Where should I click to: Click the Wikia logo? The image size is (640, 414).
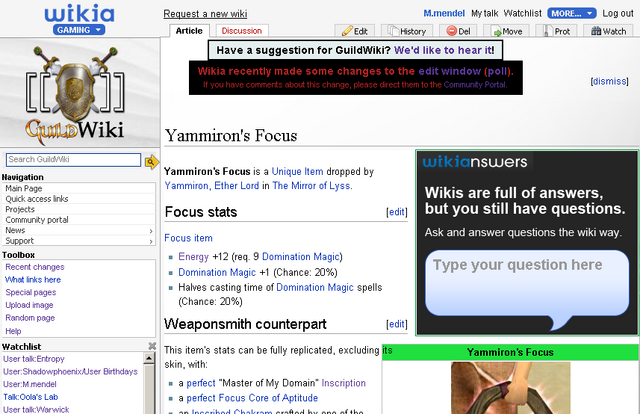[x=79, y=13]
